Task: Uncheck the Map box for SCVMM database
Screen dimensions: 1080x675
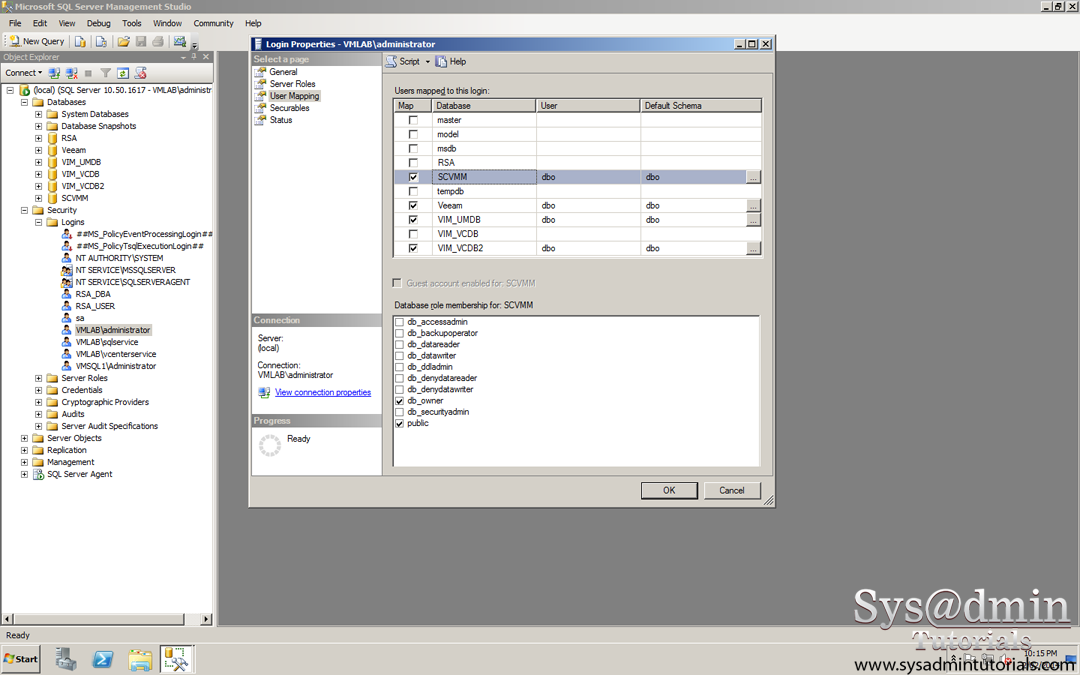Action: (413, 177)
